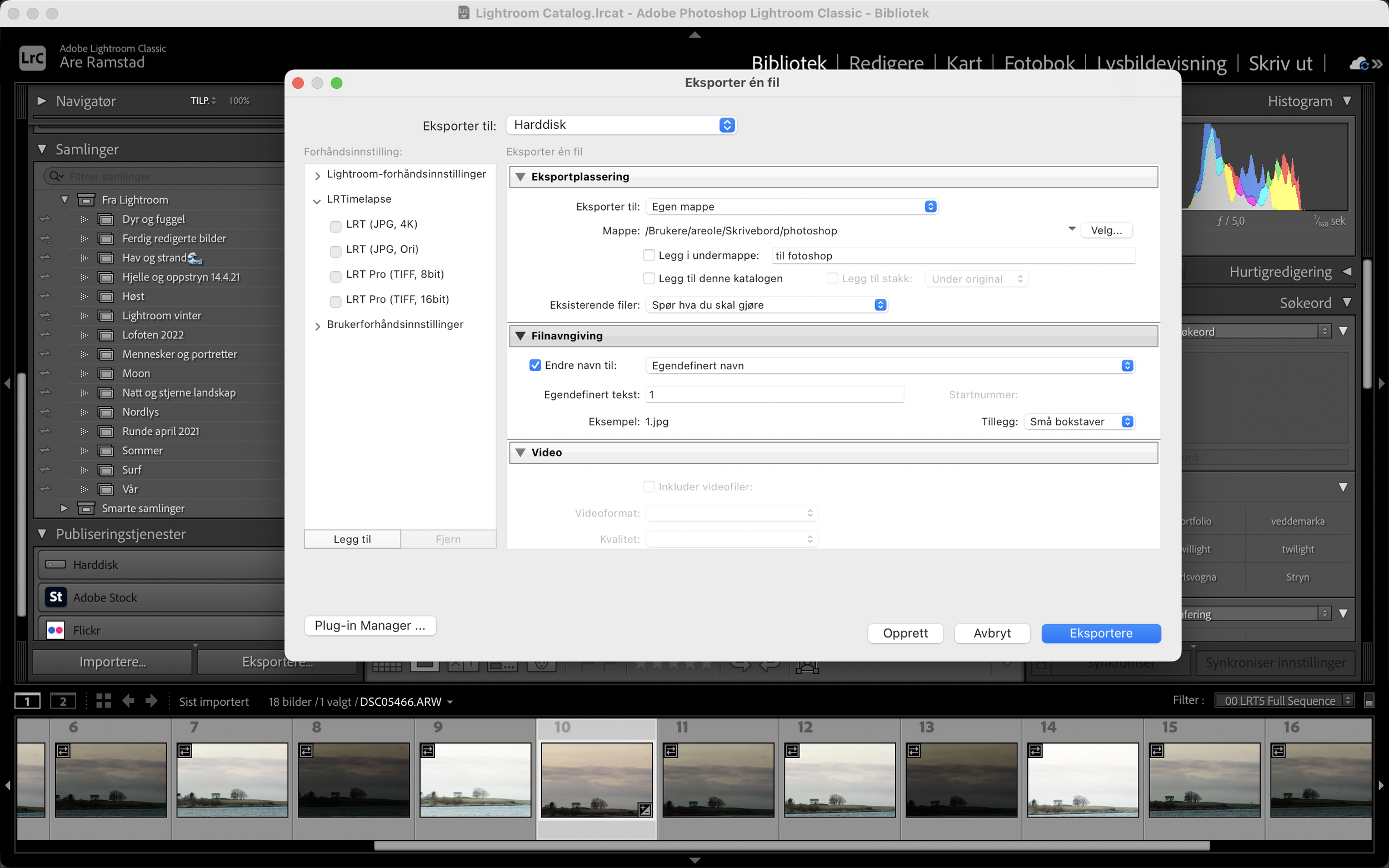Image resolution: width=1389 pixels, height=868 pixels.
Task: Click search icon in Filtrer samlinger
Action: tap(56, 176)
